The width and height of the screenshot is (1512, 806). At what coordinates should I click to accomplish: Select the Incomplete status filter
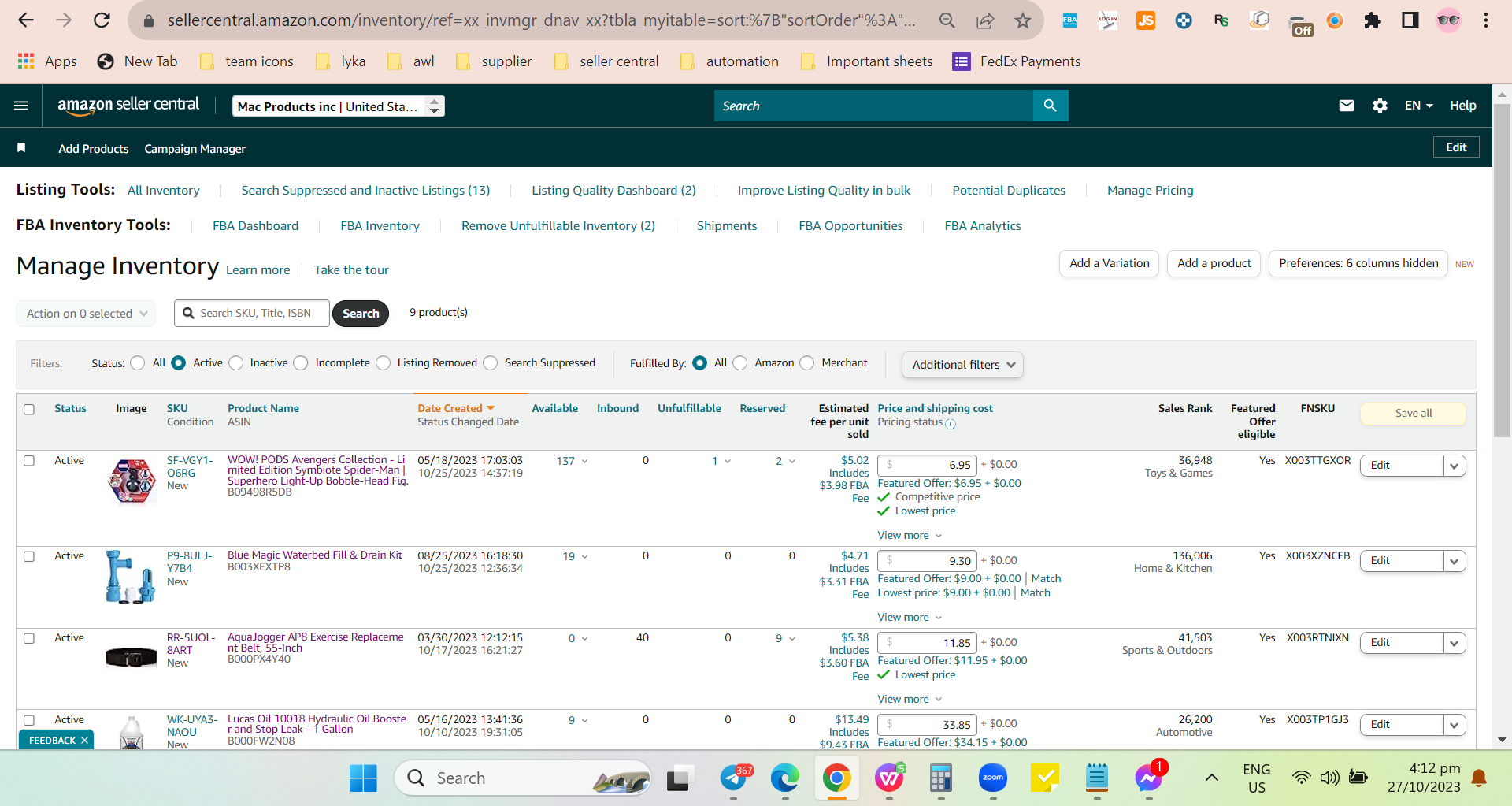point(301,363)
